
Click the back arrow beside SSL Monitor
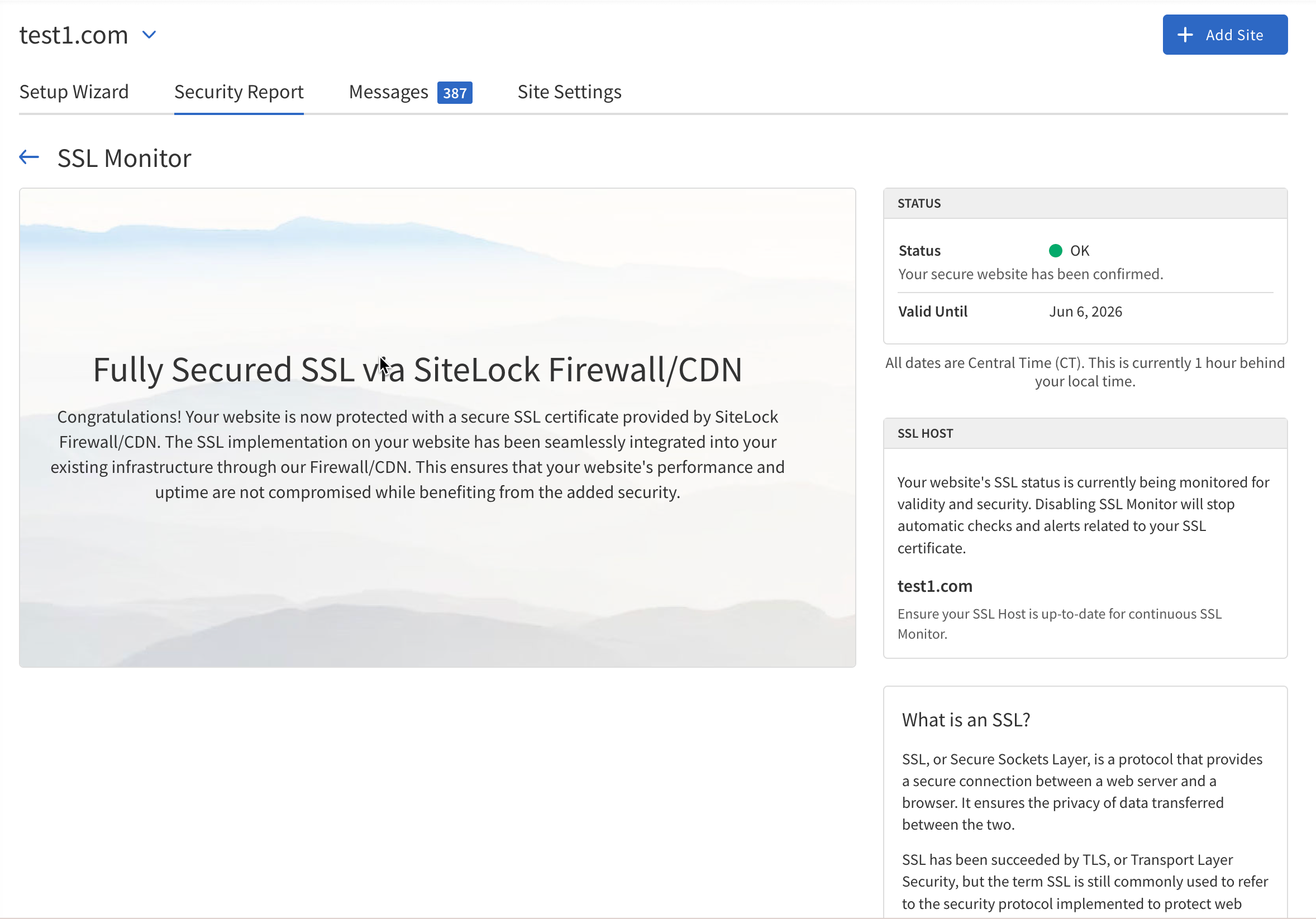(28, 157)
